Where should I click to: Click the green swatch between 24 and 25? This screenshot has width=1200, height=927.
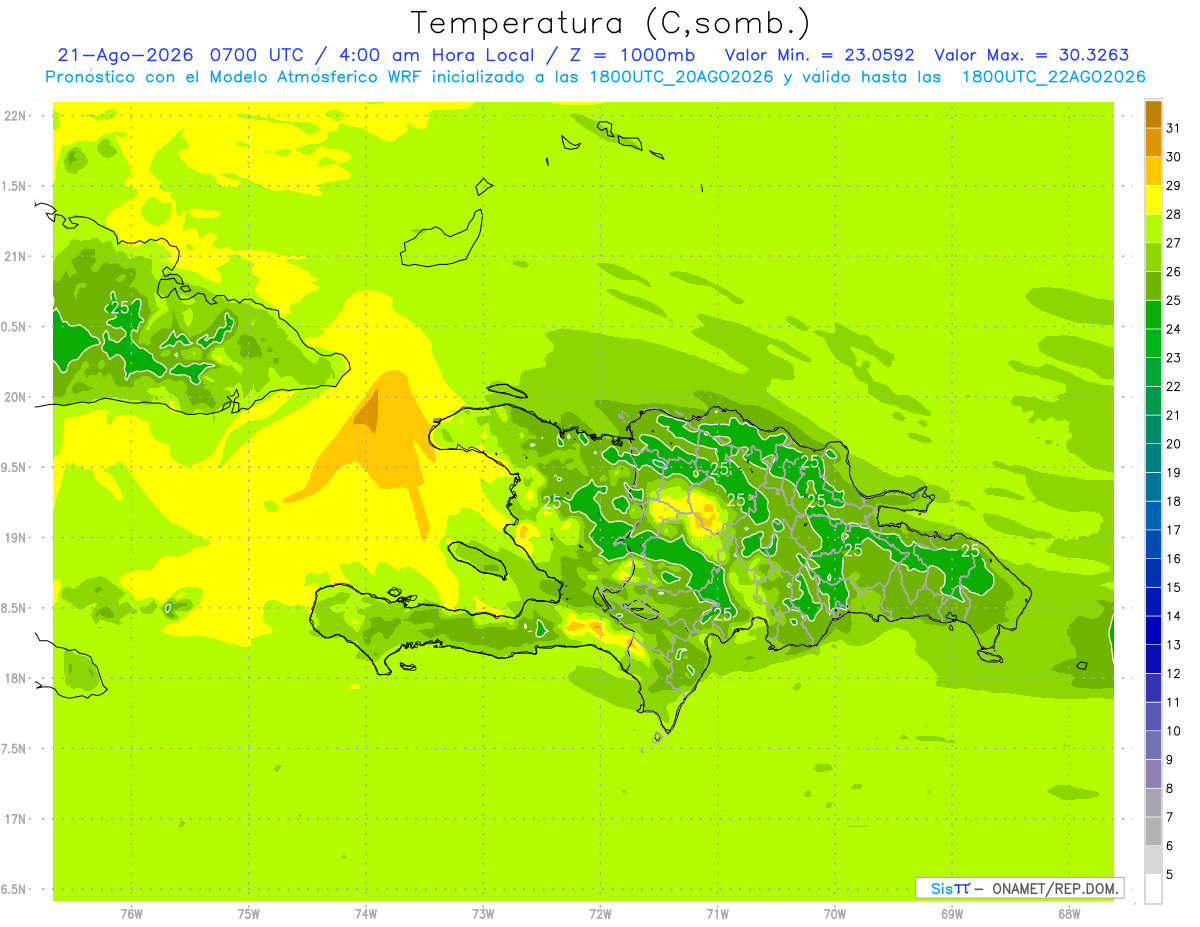pyautogui.click(x=1153, y=314)
